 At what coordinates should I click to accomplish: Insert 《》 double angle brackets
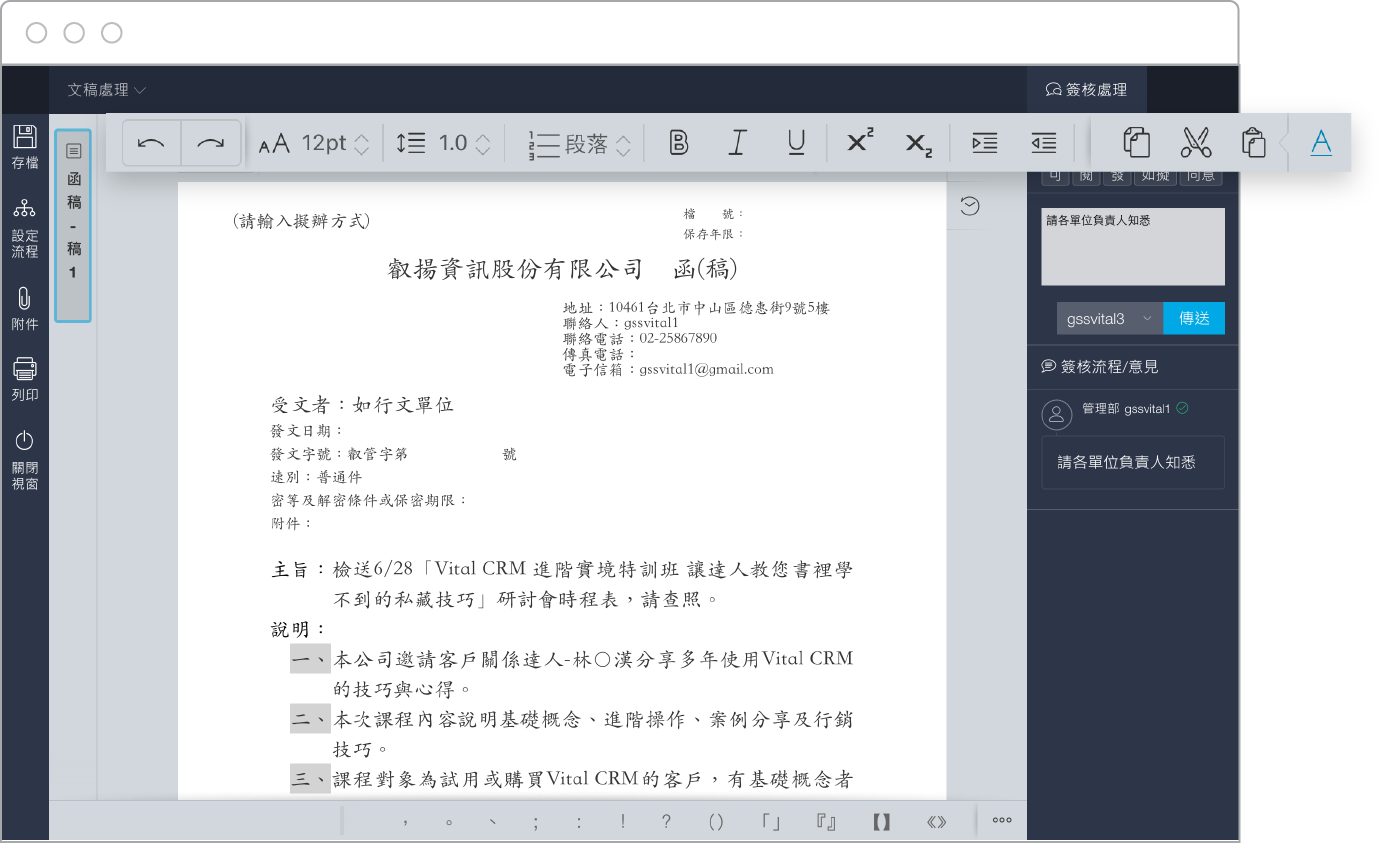(937, 822)
